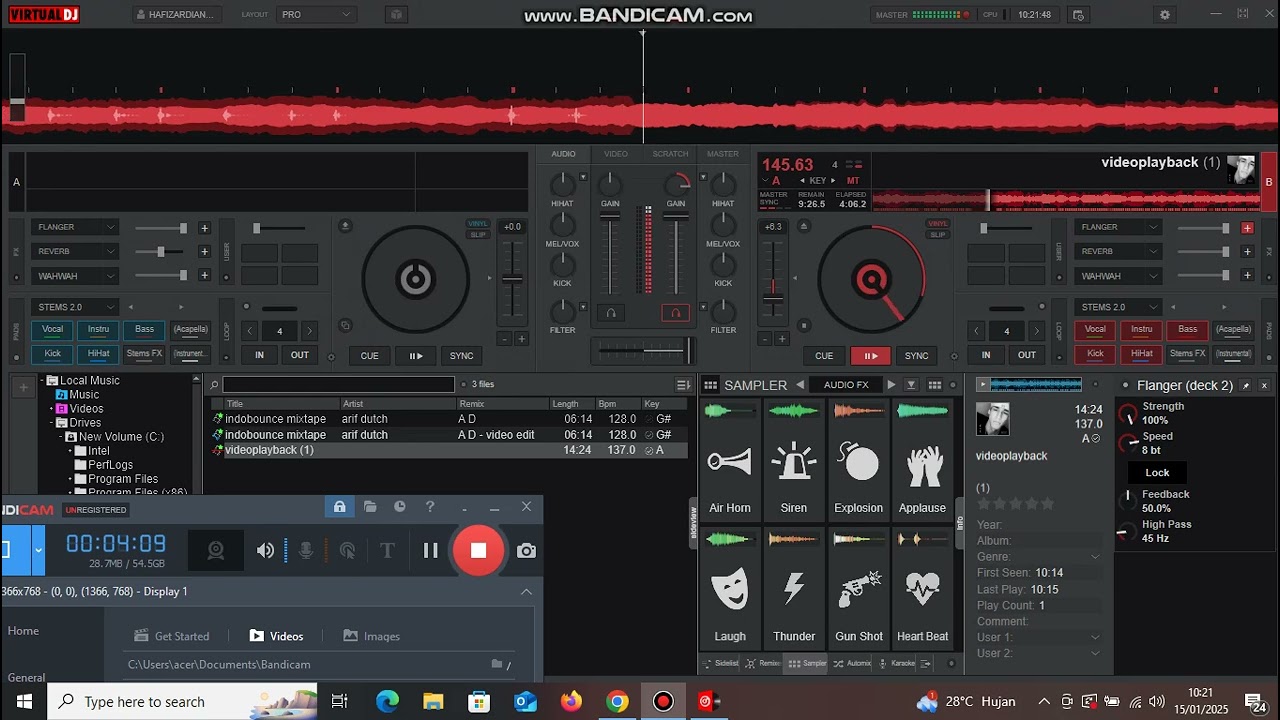Switch mixer to the SCRATCH tab
Image resolution: width=1280 pixels, height=720 pixels.
pyautogui.click(x=670, y=154)
